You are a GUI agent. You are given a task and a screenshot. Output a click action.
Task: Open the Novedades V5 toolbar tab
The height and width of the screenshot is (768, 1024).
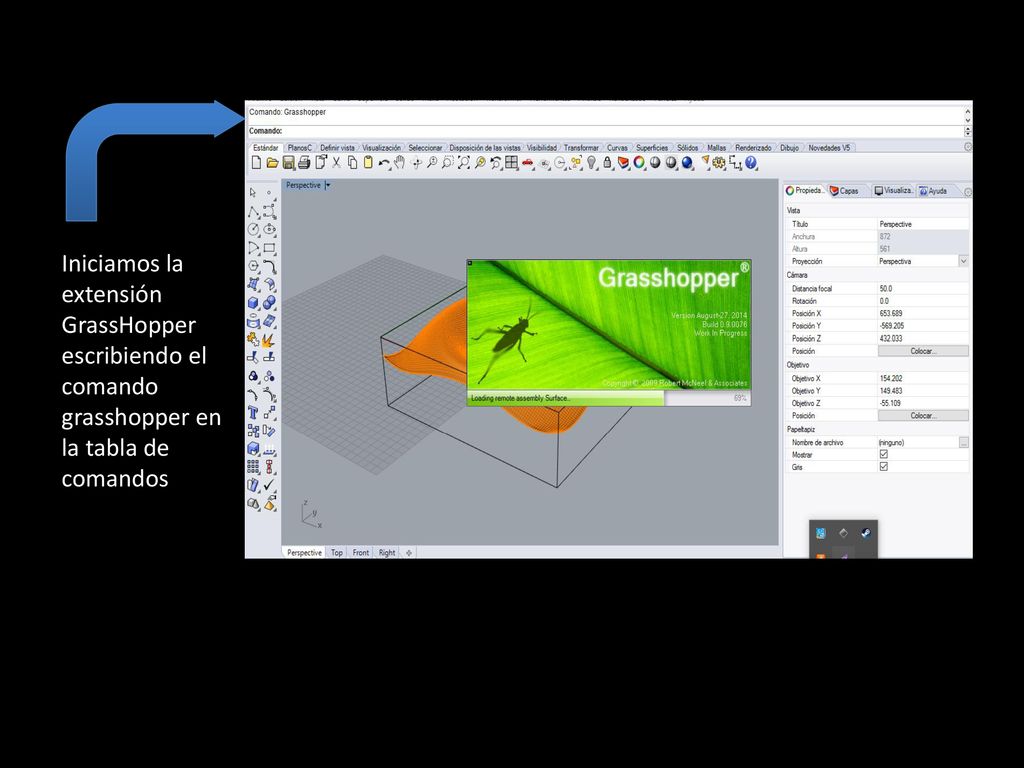829,148
